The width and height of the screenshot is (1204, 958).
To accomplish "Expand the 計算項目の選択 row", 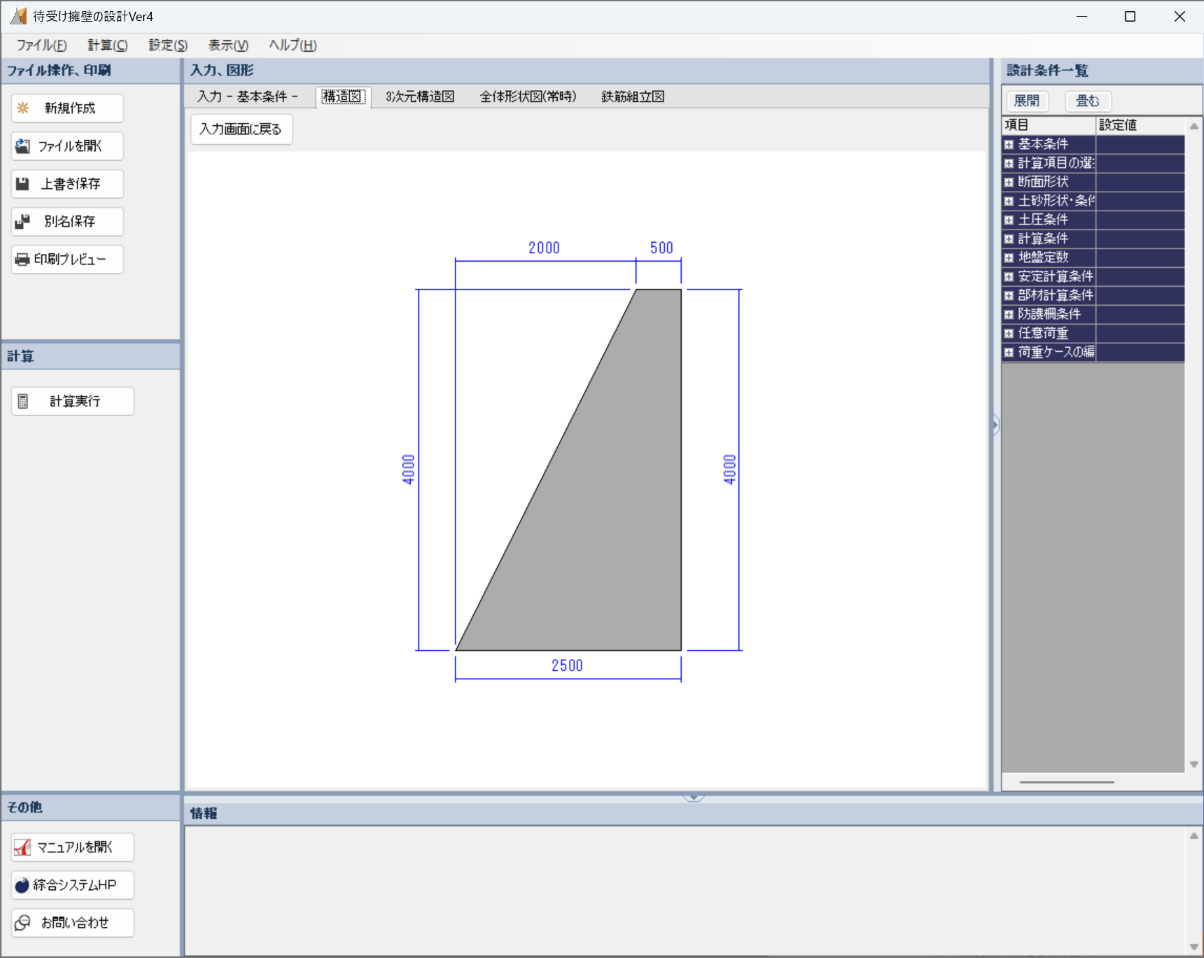I will click(x=1009, y=163).
